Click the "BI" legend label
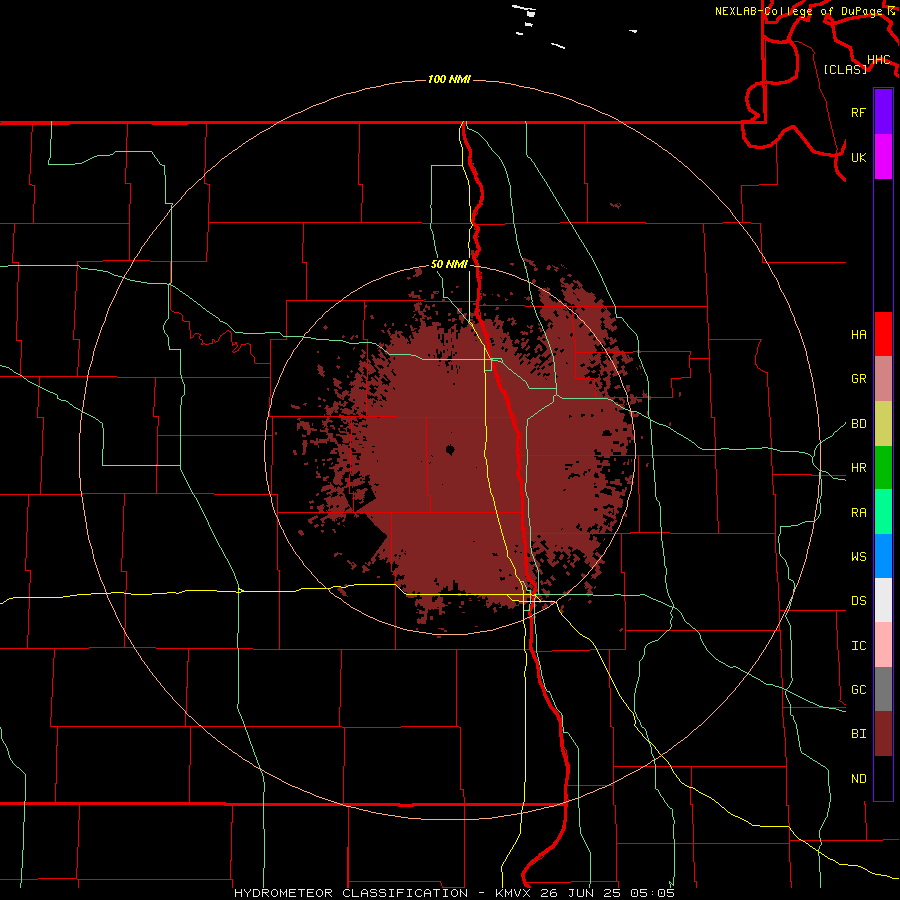900x900 pixels. (x=858, y=734)
